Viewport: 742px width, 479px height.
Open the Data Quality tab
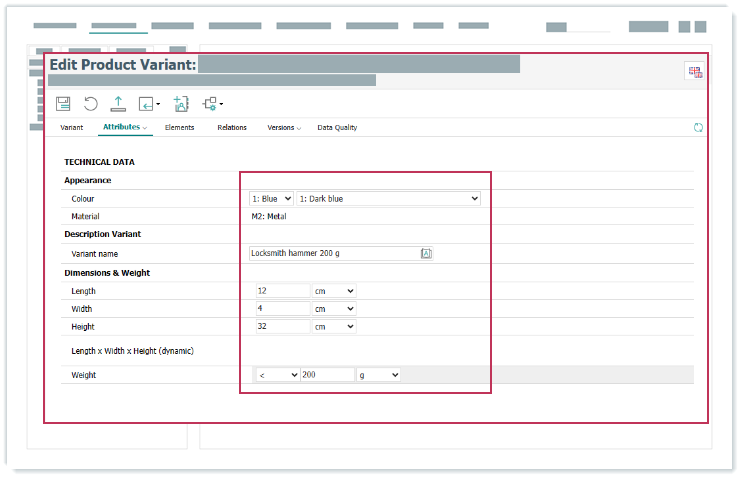click(x=337, y=128)
